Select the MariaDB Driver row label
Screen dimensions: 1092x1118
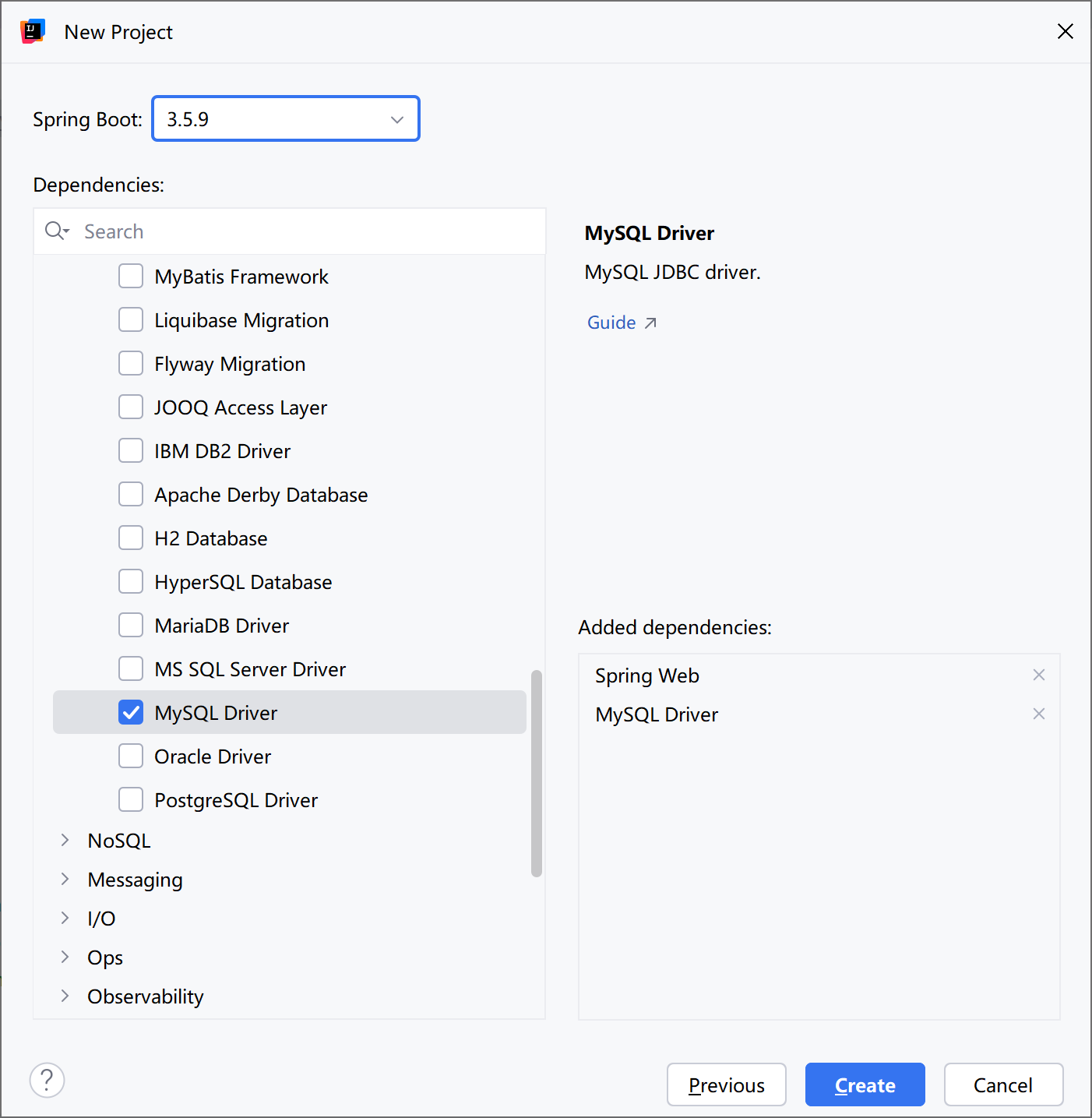point(222,626)
